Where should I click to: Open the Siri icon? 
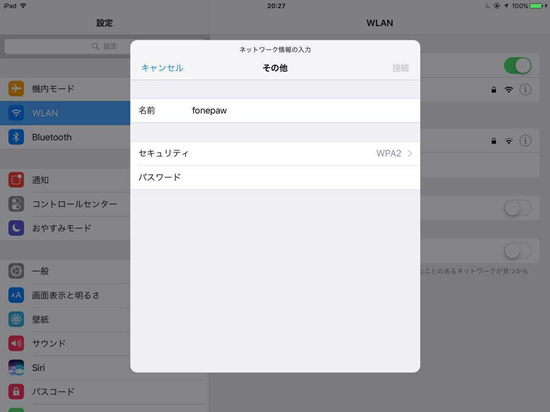tap(16, 367)
